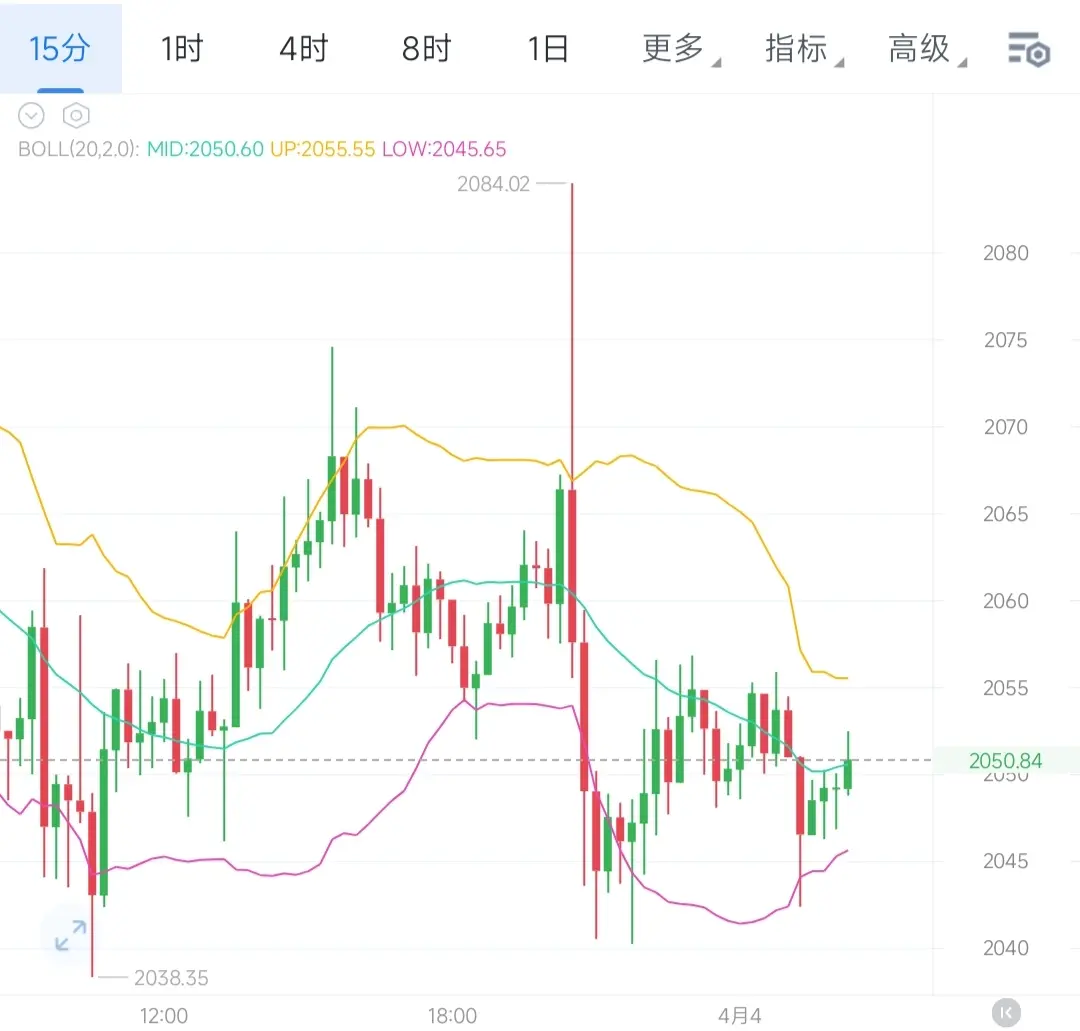Click the 2060 price axis label
This screenshot has height=1031, width=1080.
pyautogui.click(x=1006, y=601)
